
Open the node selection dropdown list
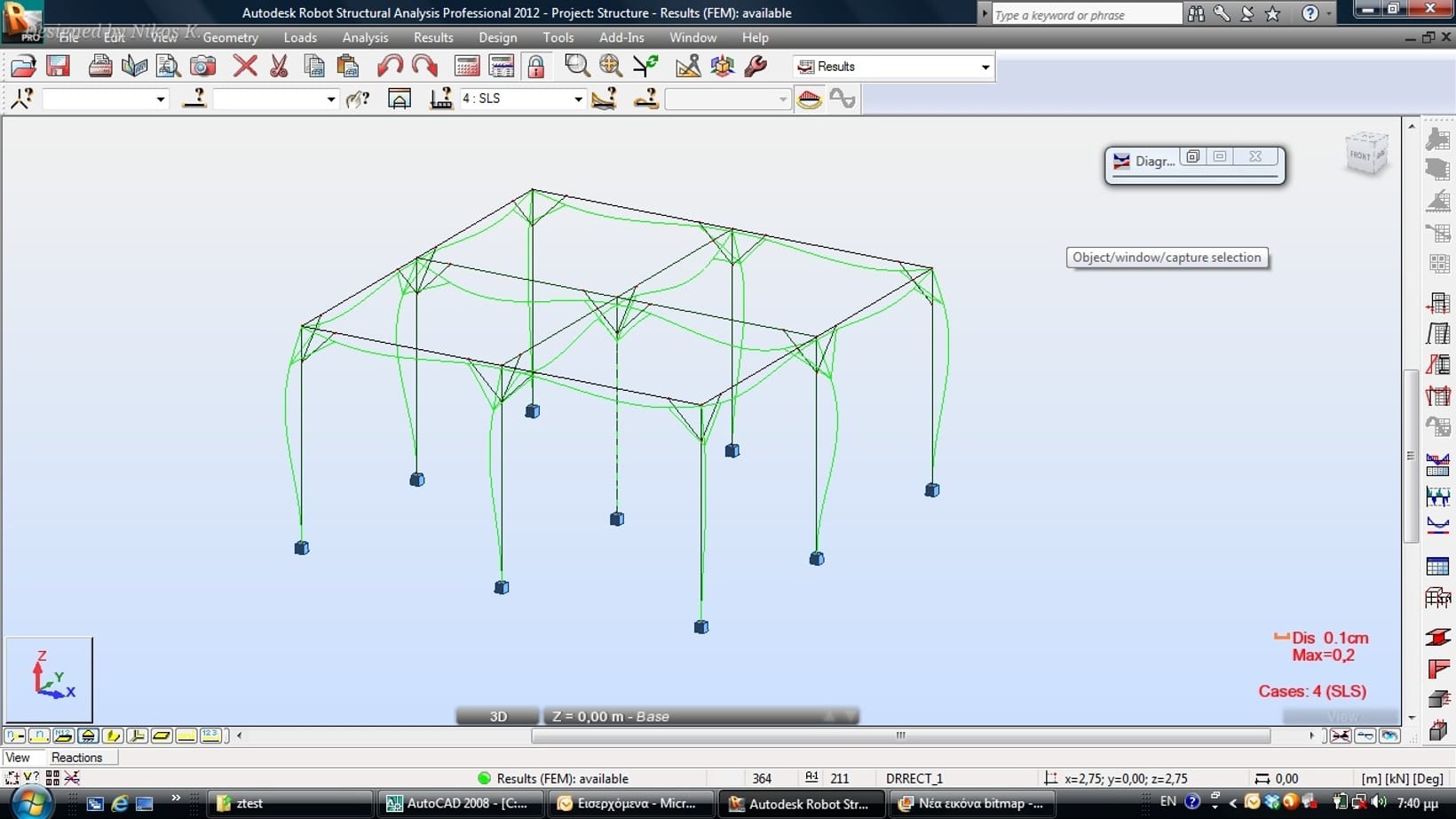[x=160, y=99]
